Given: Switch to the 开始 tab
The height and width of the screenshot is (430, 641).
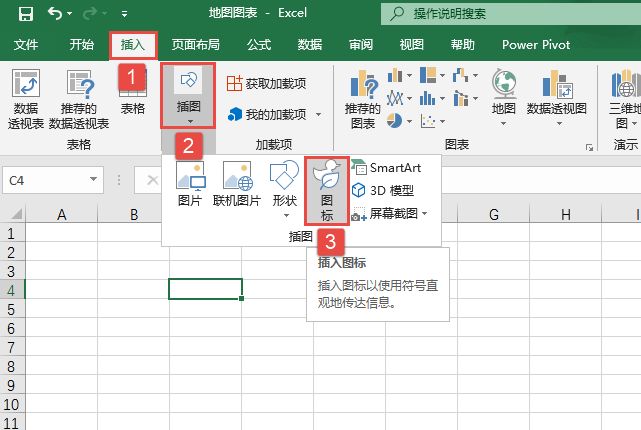Looking at the screenshot, I should point(81,44).
